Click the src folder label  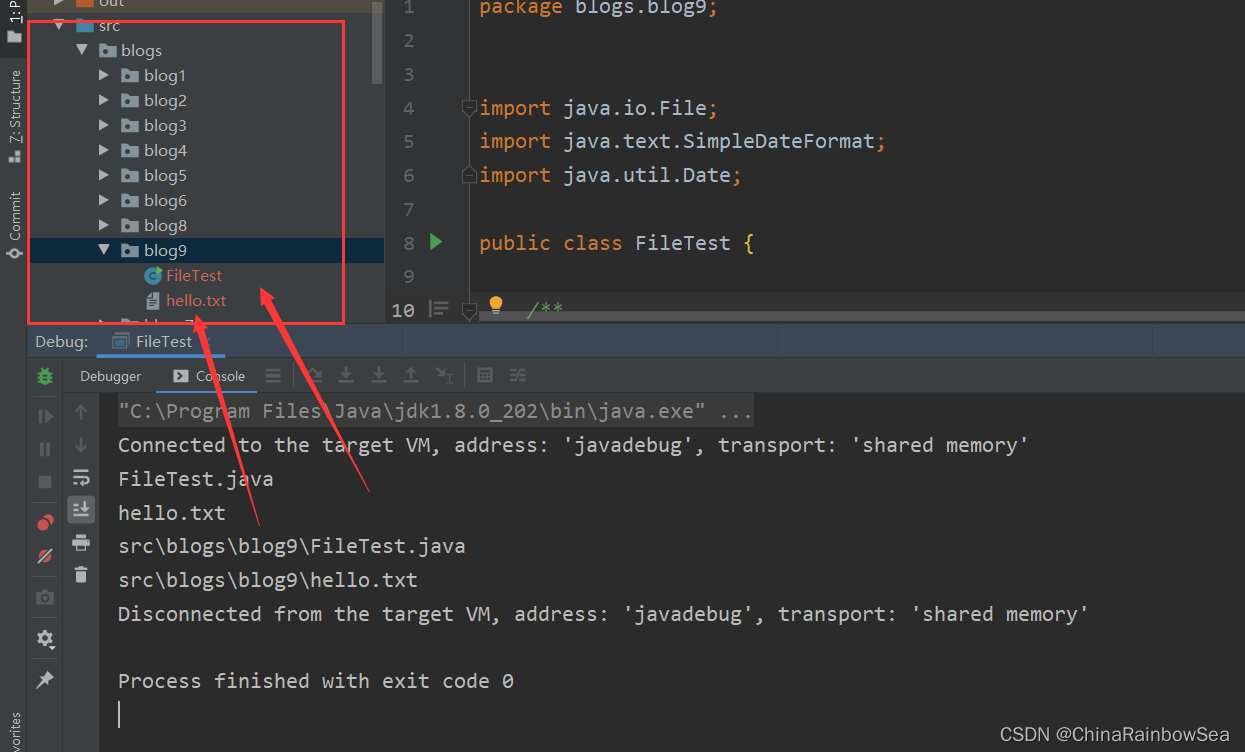[x=109, y=25]
